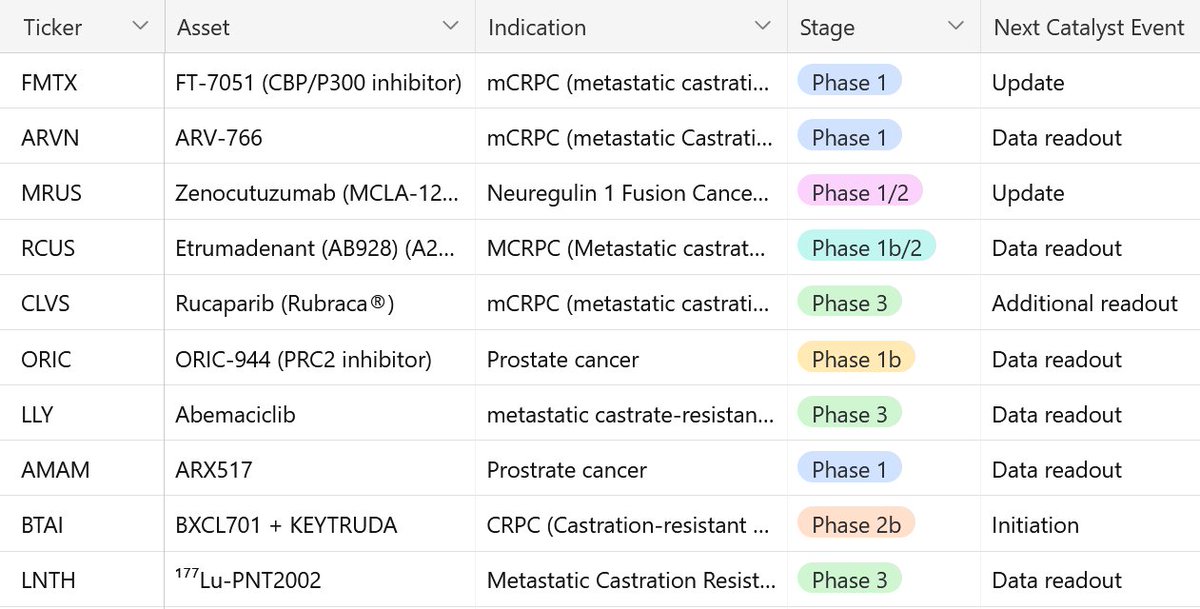This screenshot has height=609, width=1200.
Task: Click the CRPC (Castration-resistant) indication cell
Action: point(631,524)
